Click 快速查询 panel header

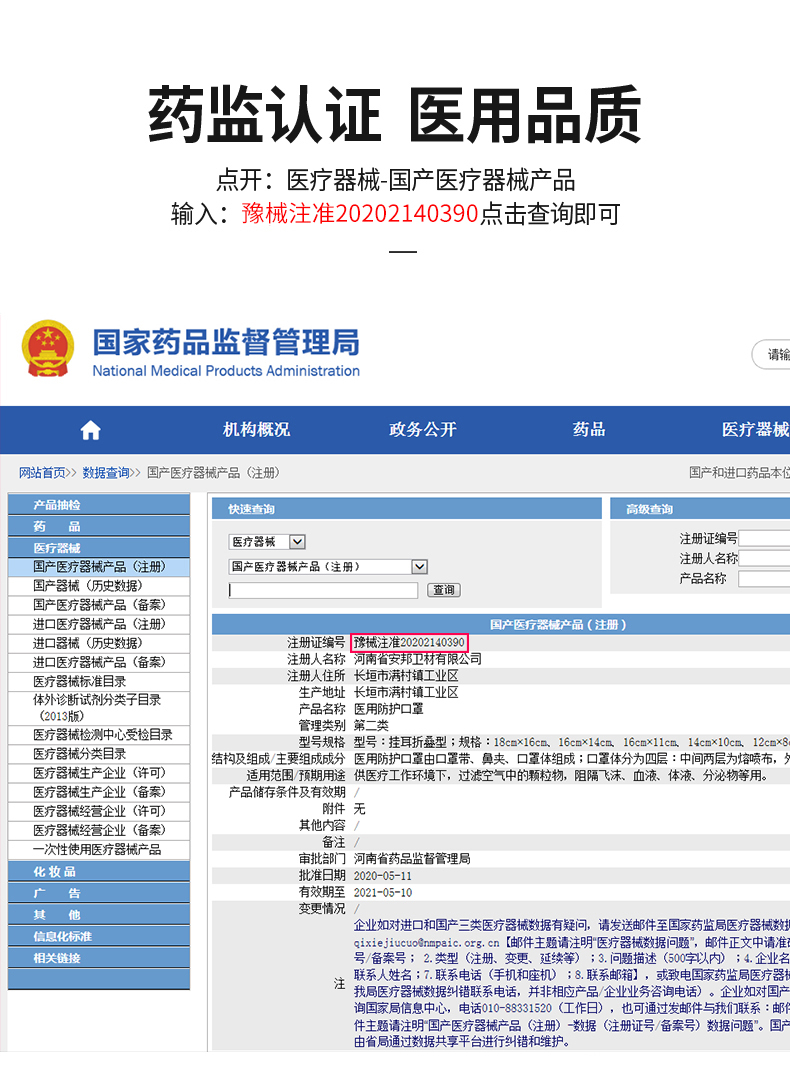407,509
